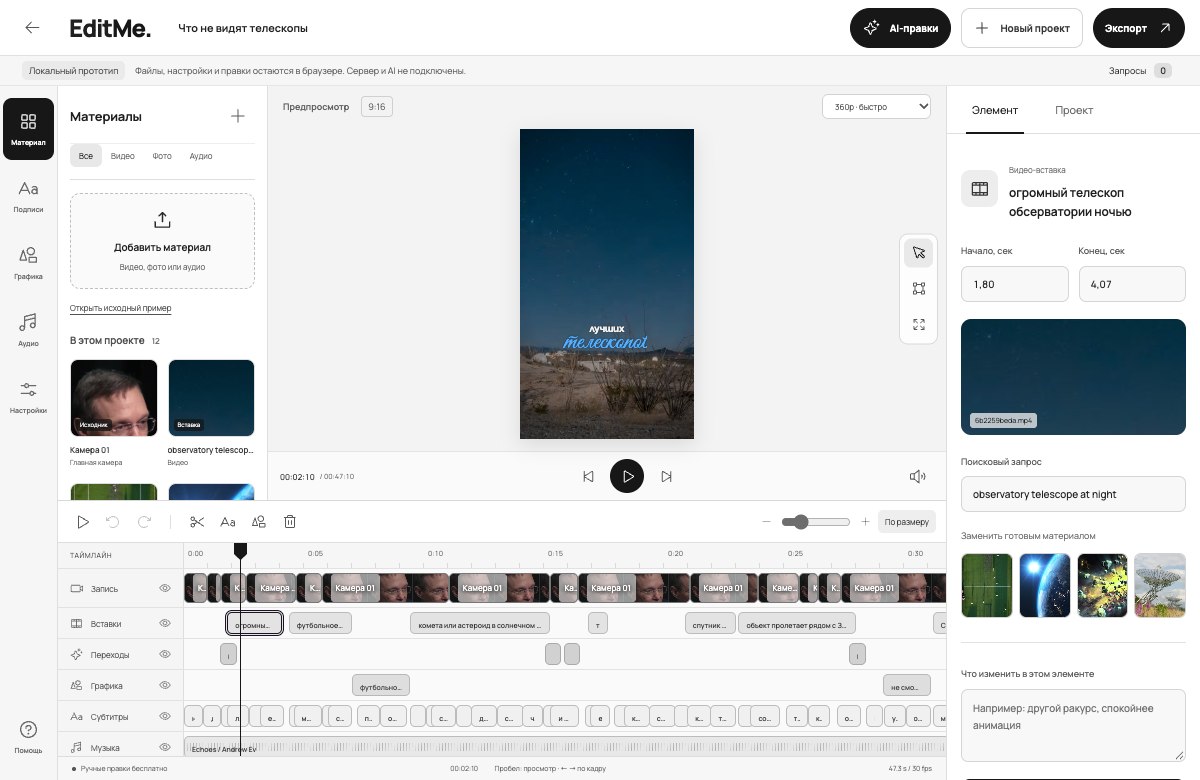This screenshot has height=780, width=1200.
Task: Jump to previous frame button
Action: tap(589, 477)
